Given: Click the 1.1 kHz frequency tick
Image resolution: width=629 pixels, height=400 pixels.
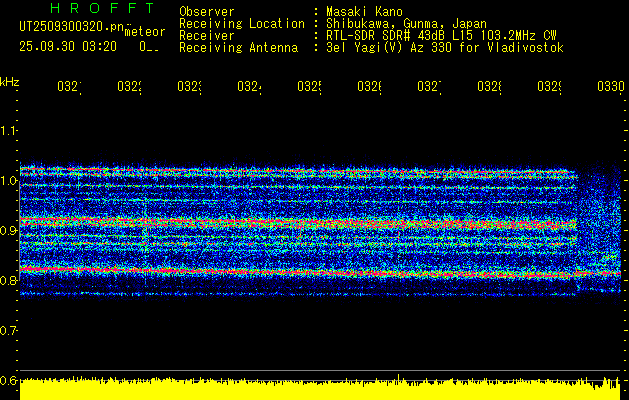Looking at the screenshot, I should 9,130.
